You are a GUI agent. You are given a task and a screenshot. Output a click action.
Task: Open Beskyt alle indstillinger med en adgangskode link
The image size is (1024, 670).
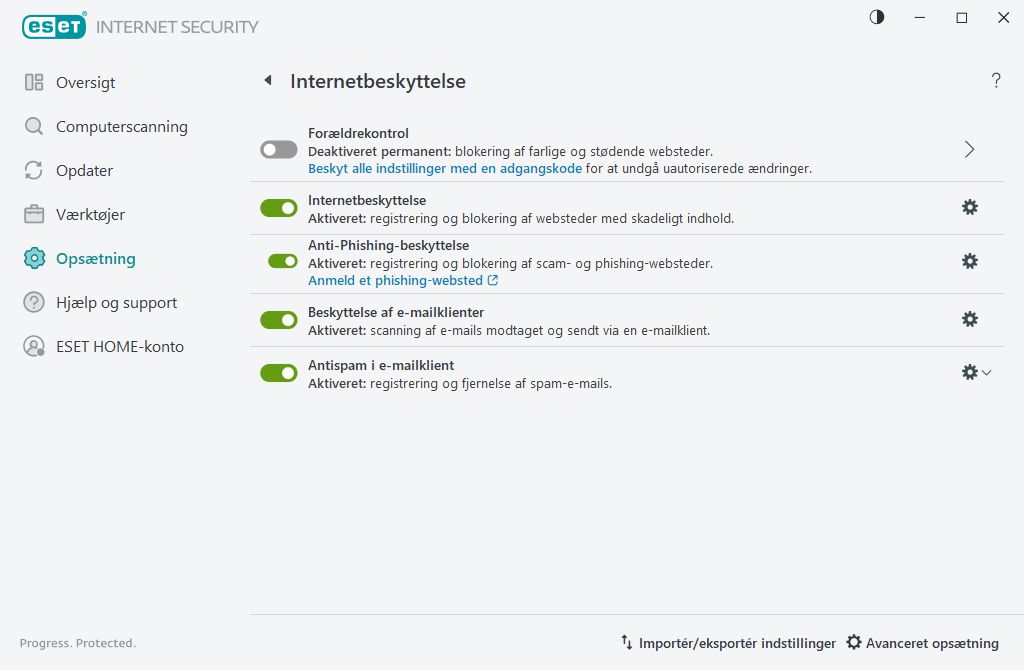click(x=444, y=169)
